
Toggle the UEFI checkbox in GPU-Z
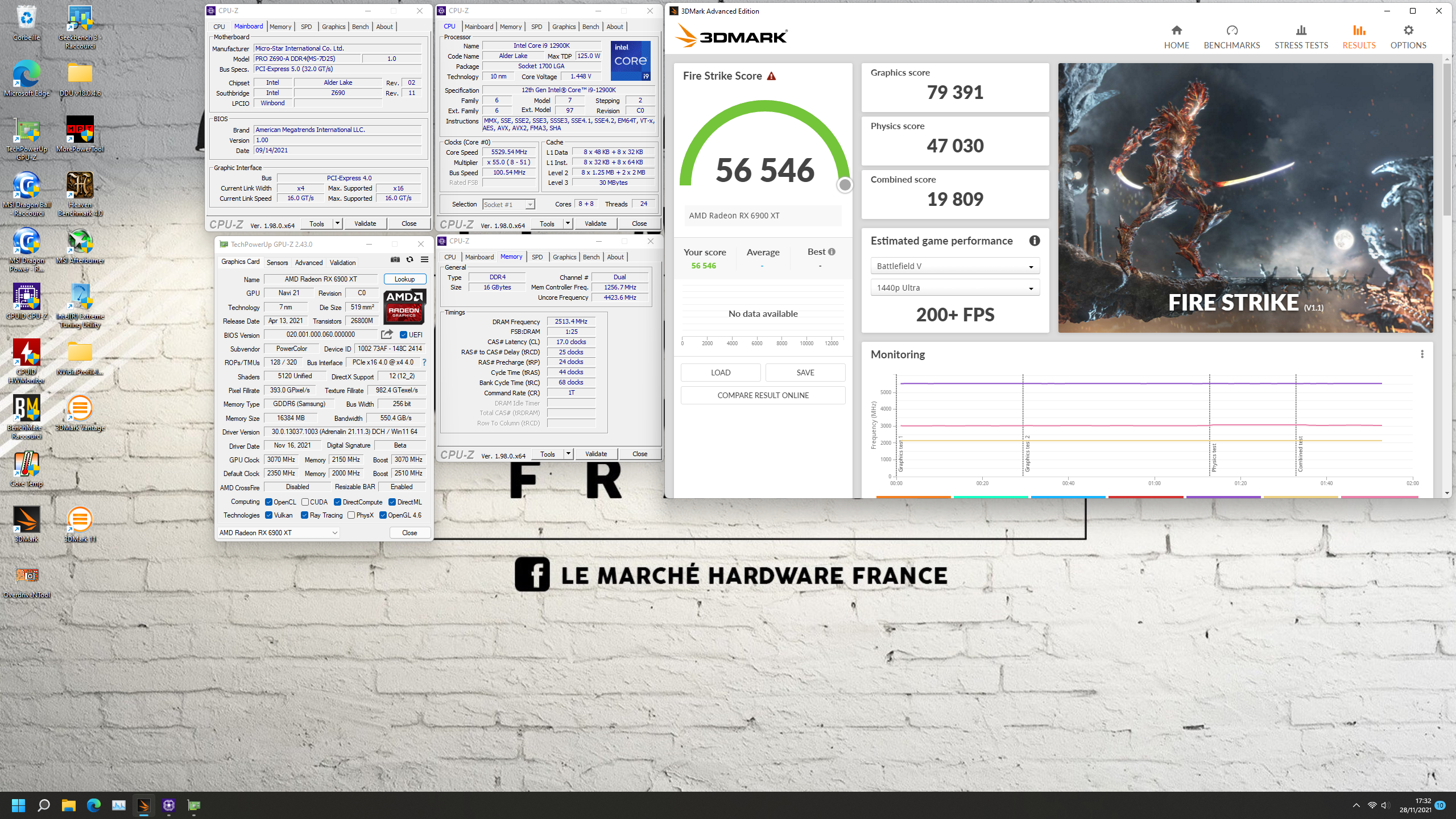point(403,335)
